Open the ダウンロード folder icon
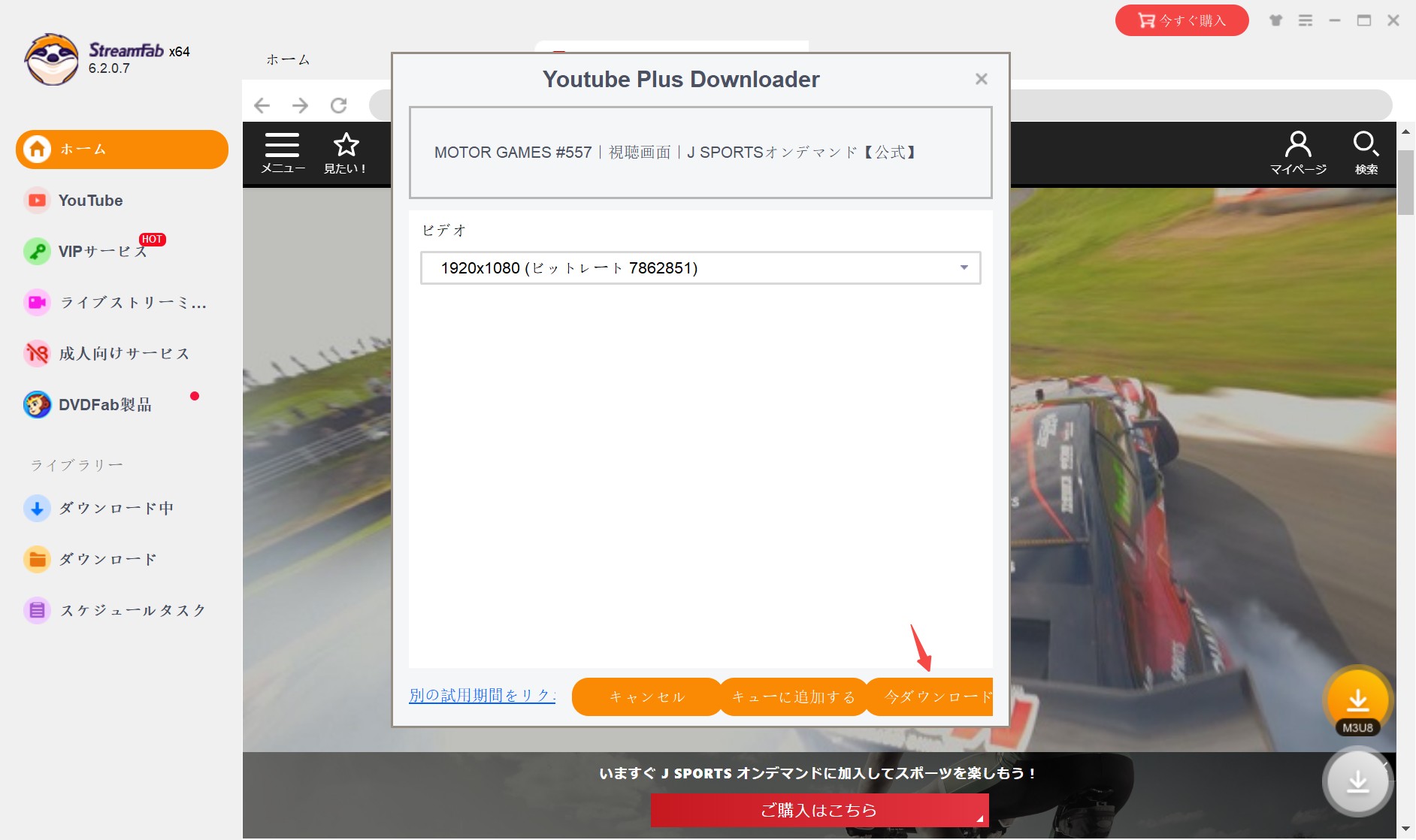This screenshot has height=840, width=1416. pyautogui.click(x=37, y=559)
